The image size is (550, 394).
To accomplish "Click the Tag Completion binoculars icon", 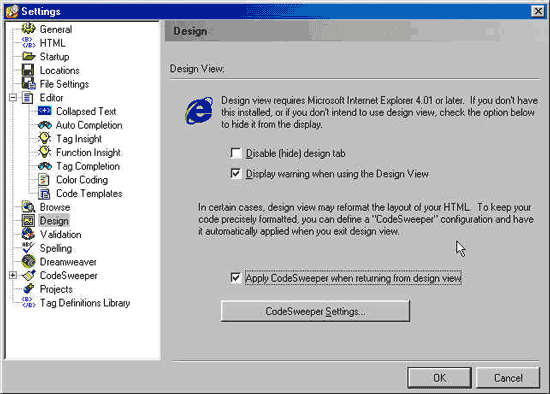I will point(45,166).
